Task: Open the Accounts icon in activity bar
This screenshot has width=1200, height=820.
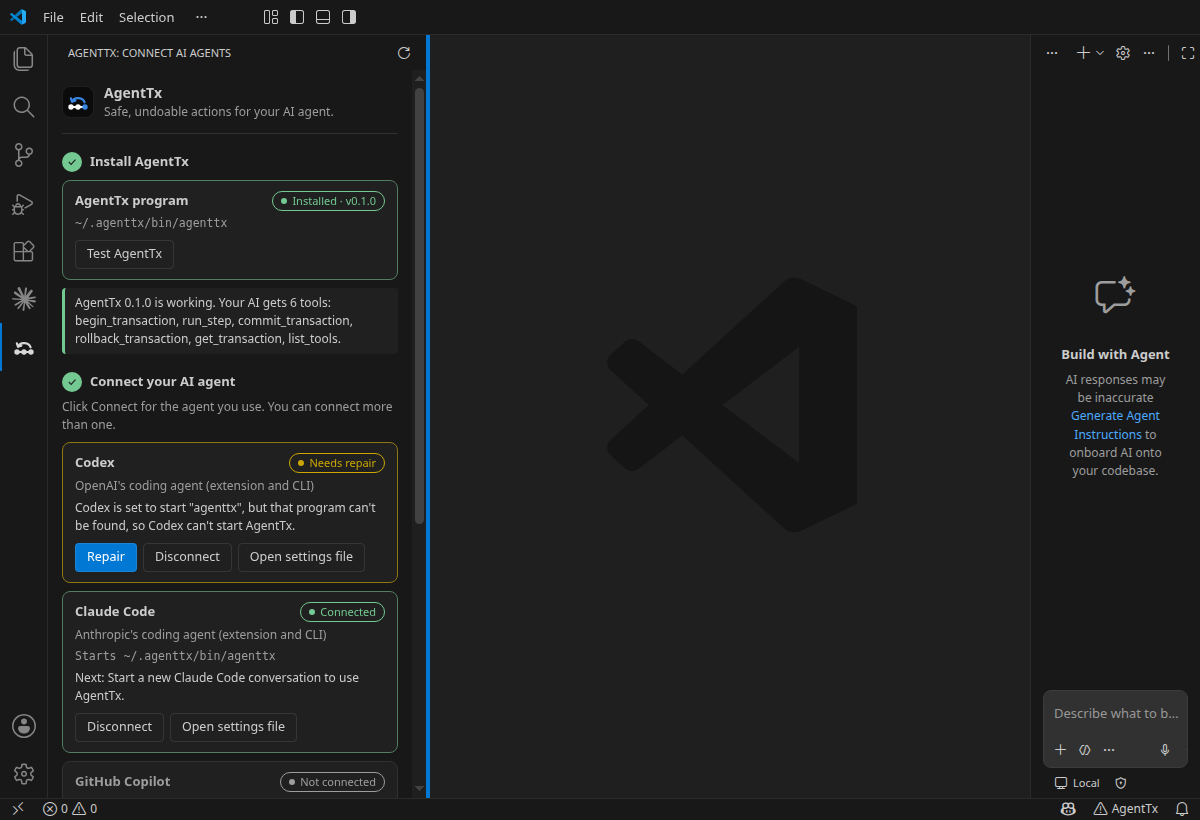Action: 24,726
